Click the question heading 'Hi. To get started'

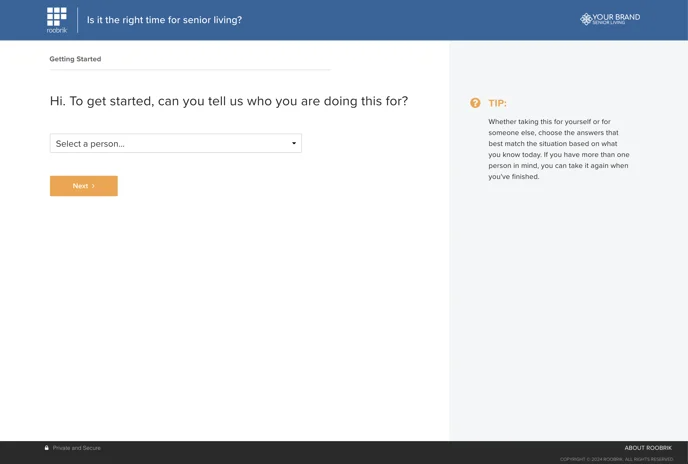pyautogui.click(x=229, y=101)
